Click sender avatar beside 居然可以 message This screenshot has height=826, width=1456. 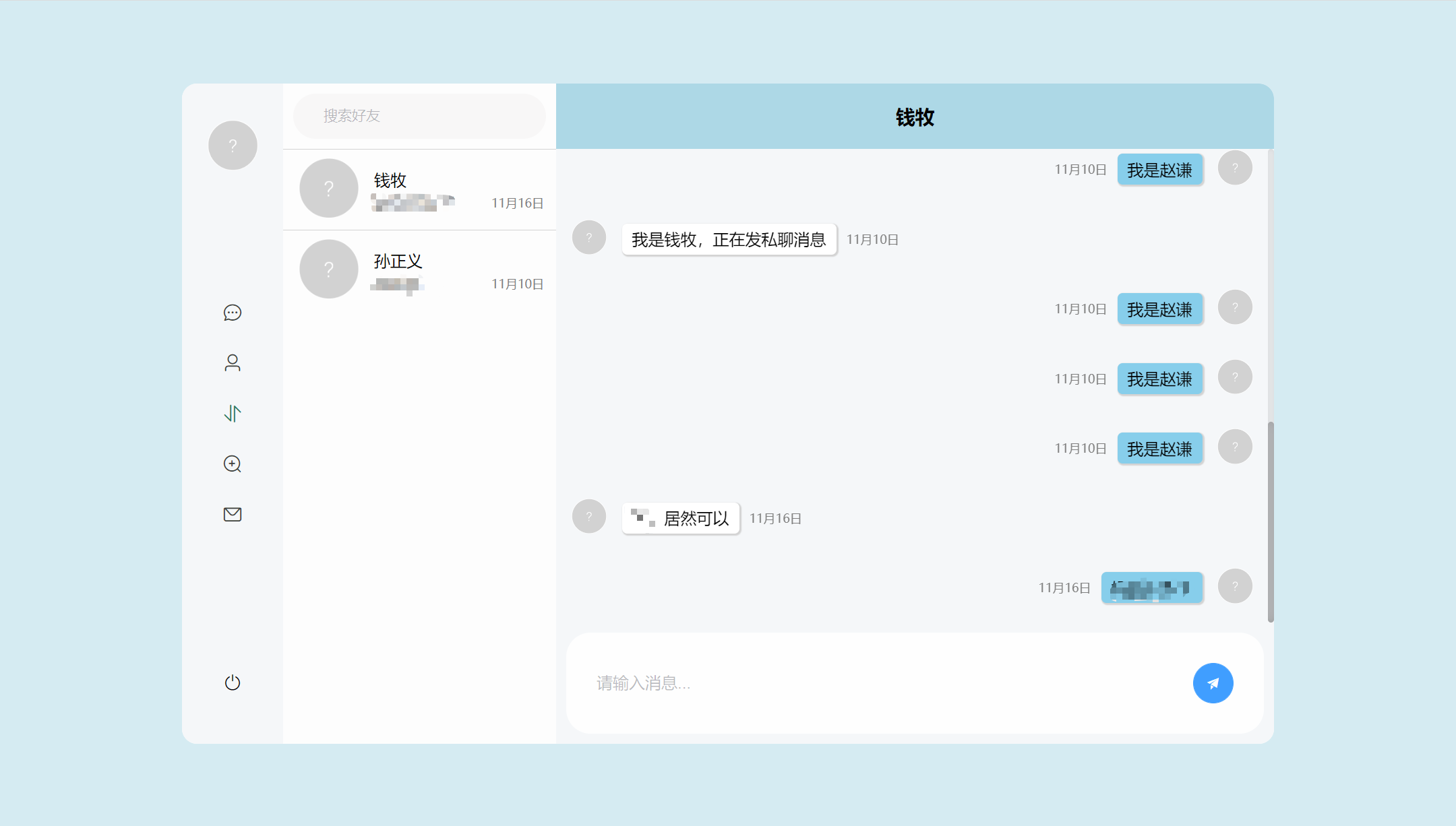click(589, 516)
